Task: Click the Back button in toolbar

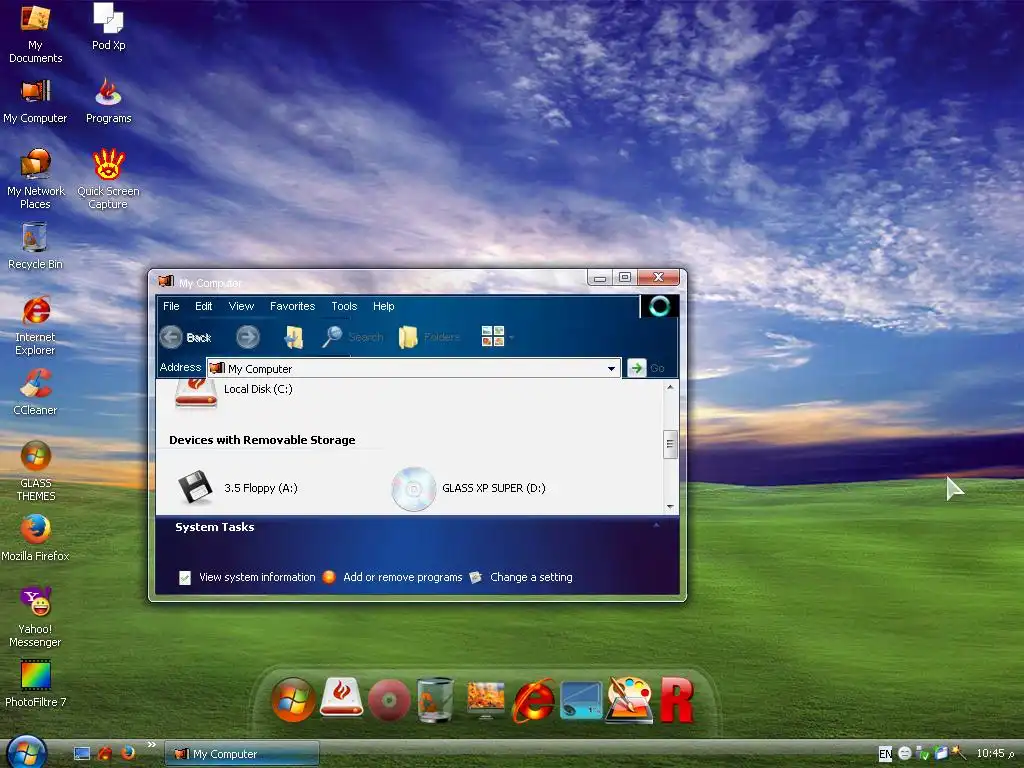Action: [186, 337]
